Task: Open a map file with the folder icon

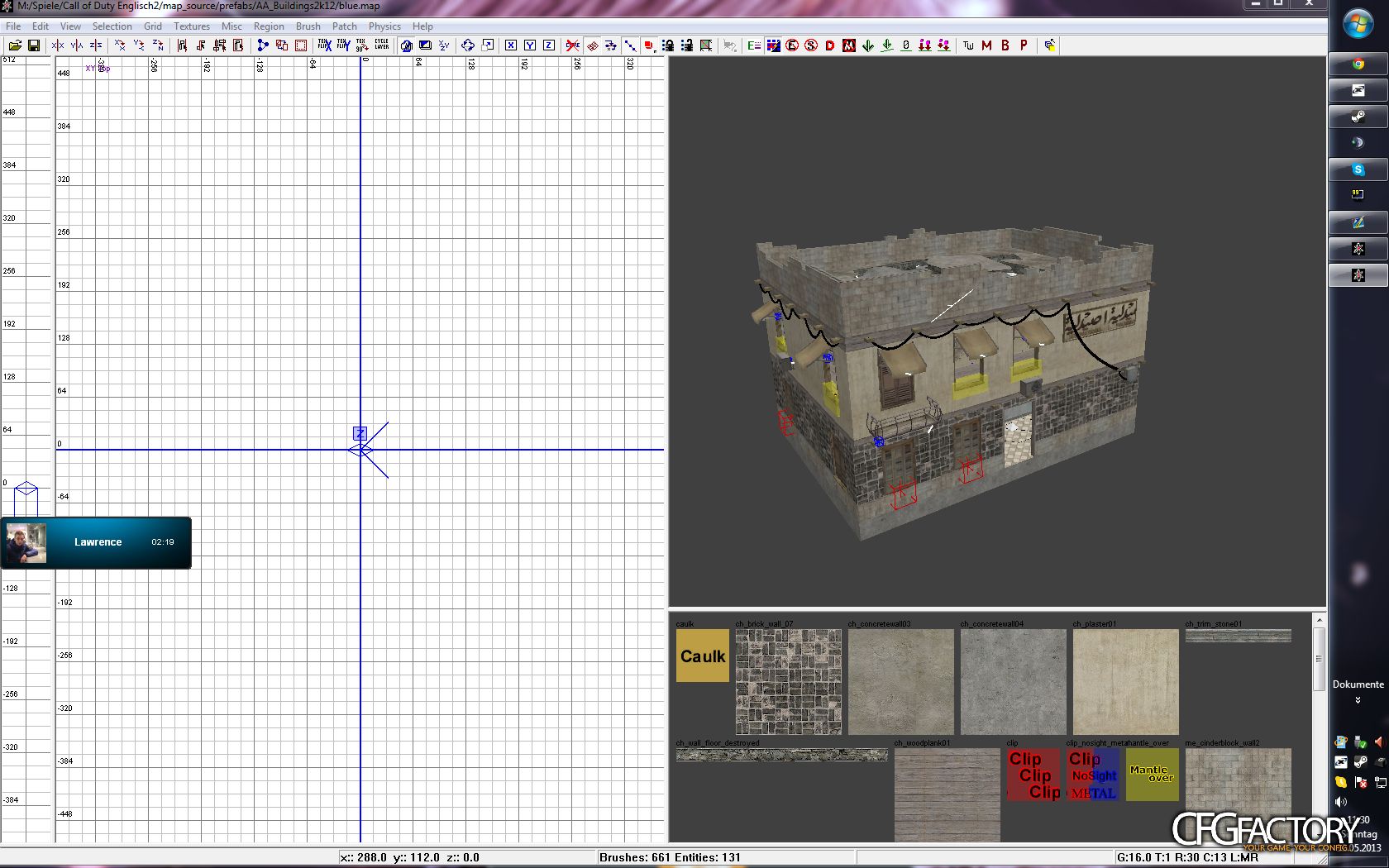Action: (x=15, y=45)
